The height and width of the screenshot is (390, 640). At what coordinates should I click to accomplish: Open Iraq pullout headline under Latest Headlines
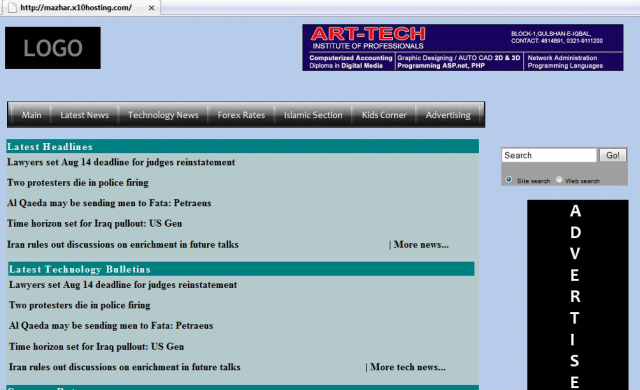tap(95, 224)
